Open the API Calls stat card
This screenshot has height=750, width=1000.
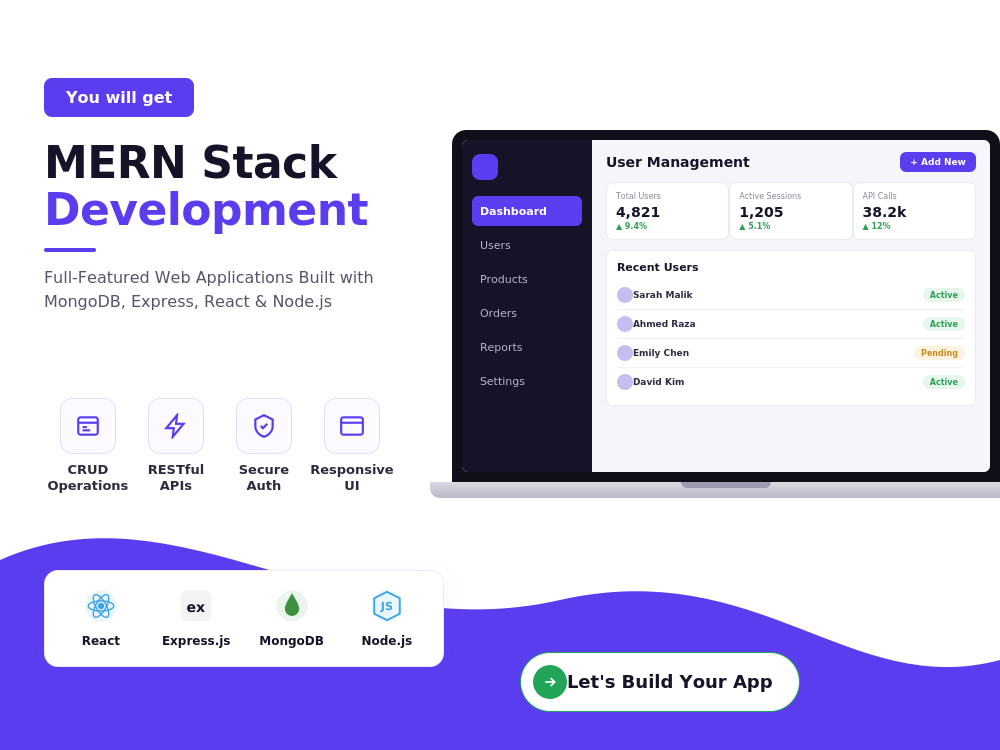(x=915, y=211)
